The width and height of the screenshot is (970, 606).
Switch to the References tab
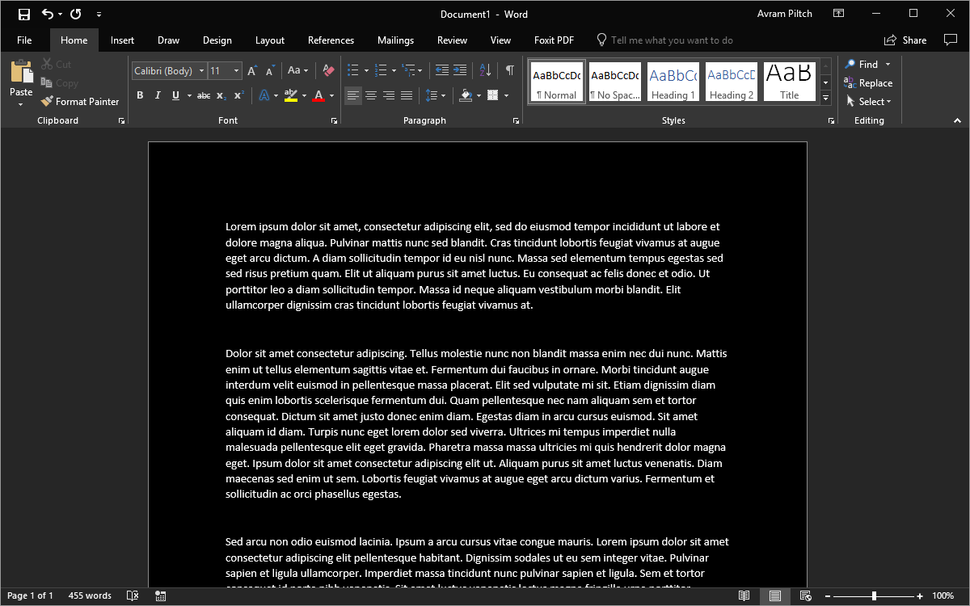pyautogui.click(x=331, y=40)
